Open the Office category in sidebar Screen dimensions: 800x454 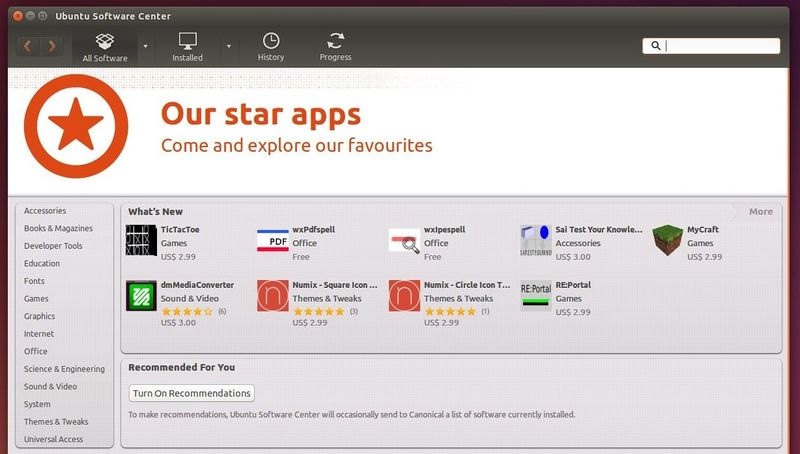click(x=36, y=351)
